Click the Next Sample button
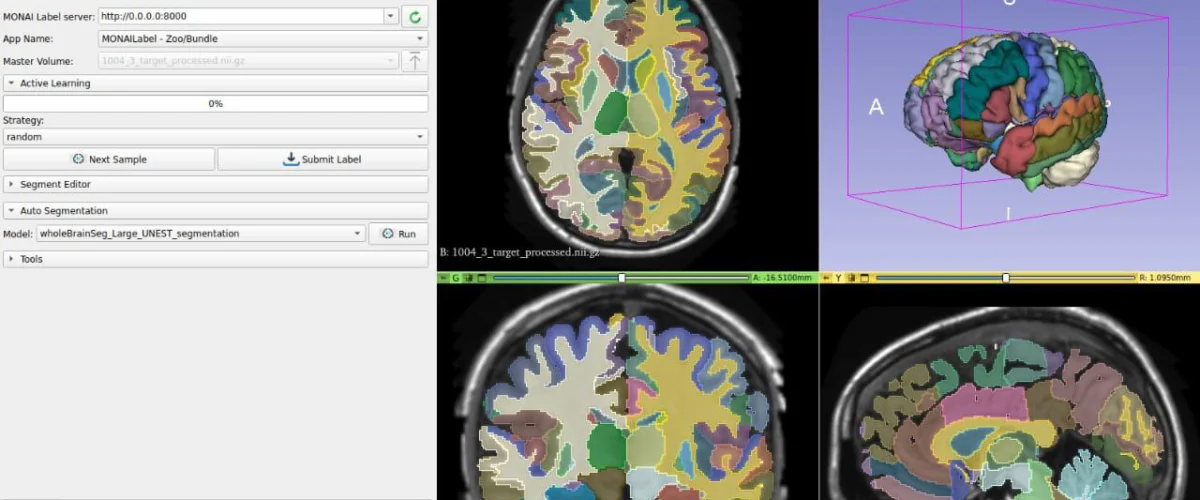Image resolution: width=1200 pixels, height=500 pixels. tap(109, 159)
